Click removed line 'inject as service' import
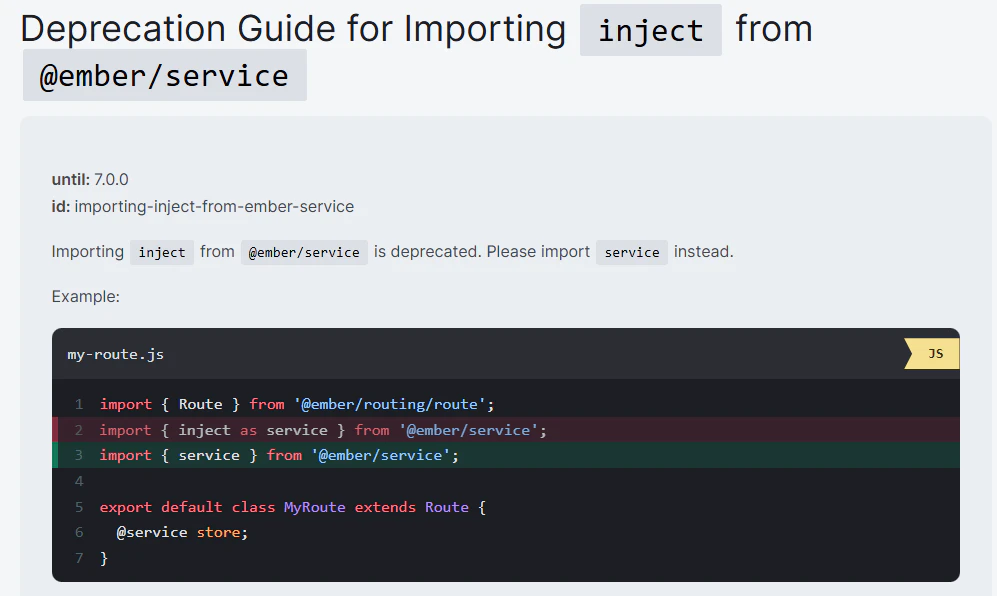 [x=506, y=430]
